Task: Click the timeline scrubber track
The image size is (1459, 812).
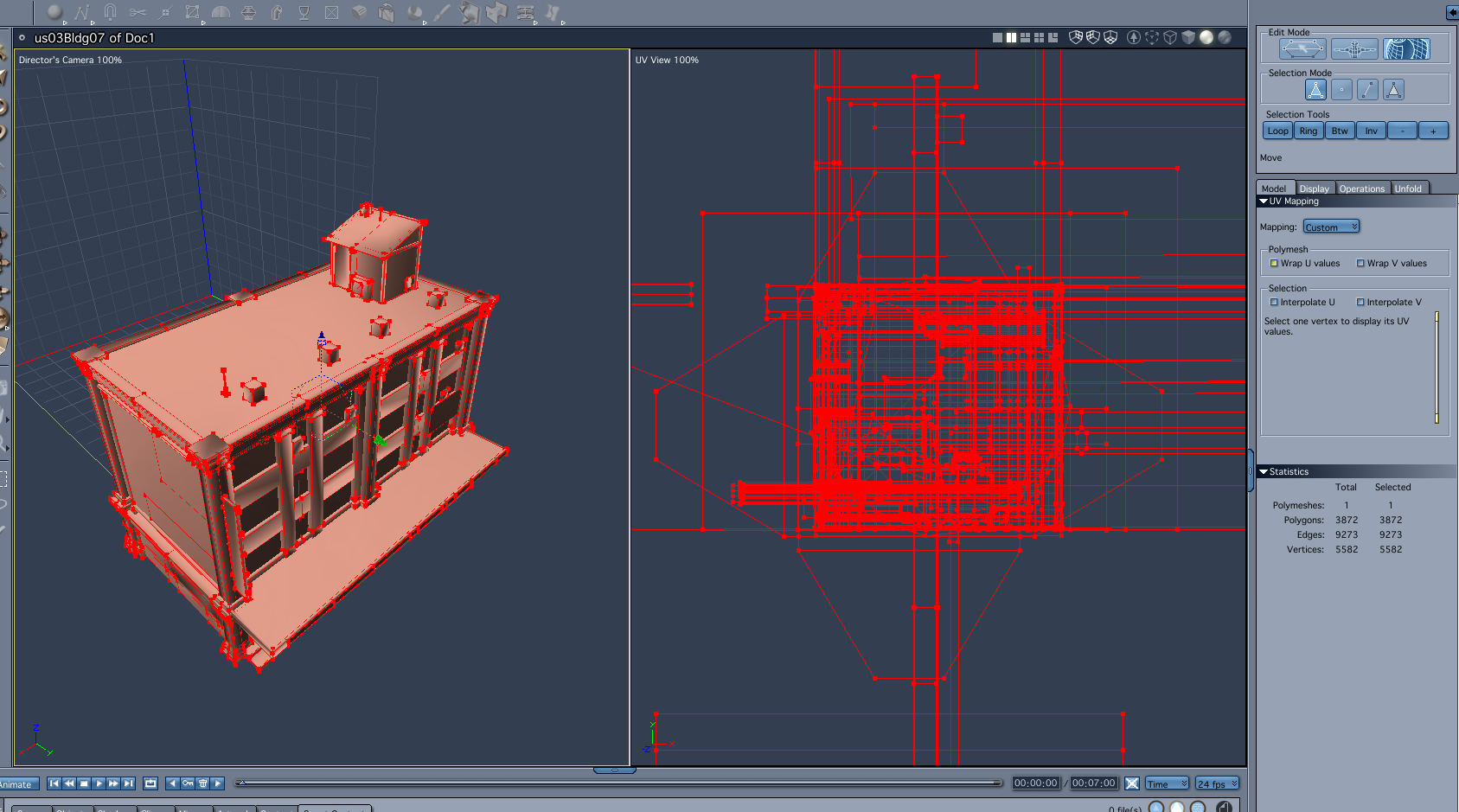Action: click(x=618, y=783)
